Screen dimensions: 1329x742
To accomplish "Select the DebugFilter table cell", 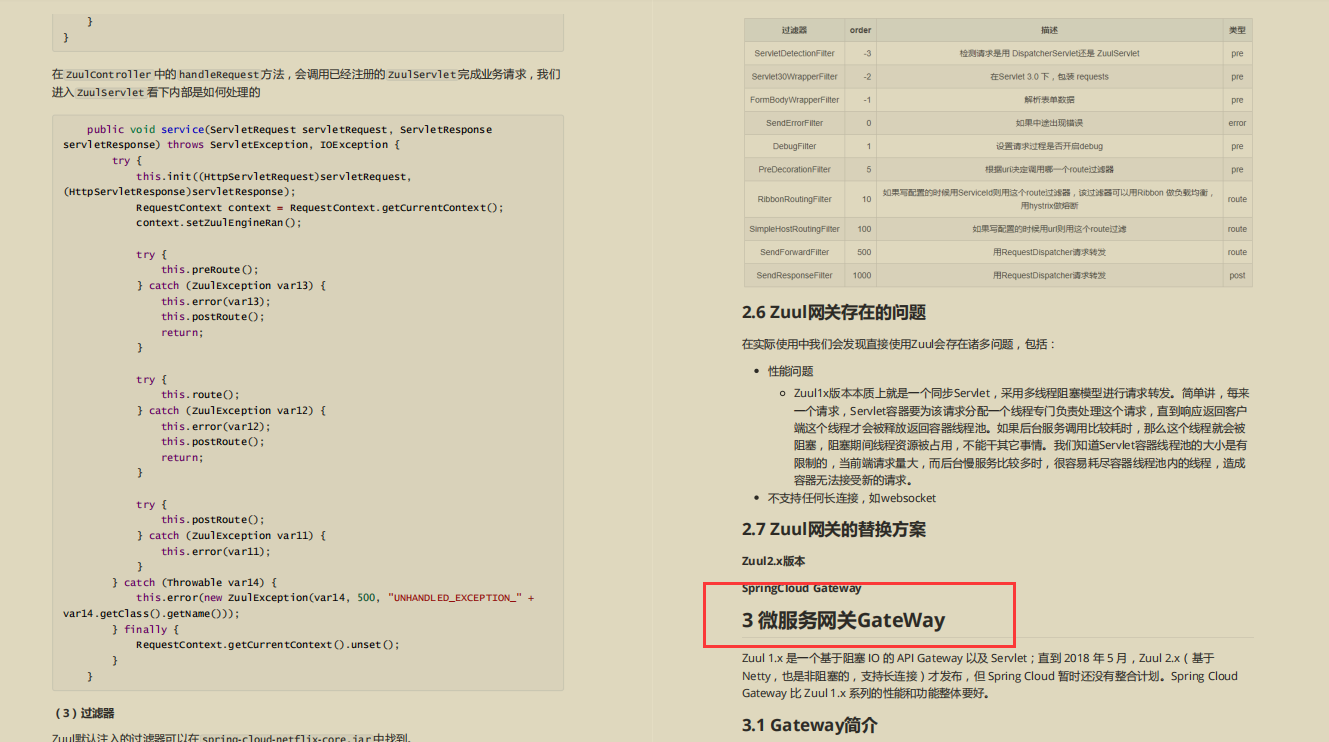I will coord(794,146).
